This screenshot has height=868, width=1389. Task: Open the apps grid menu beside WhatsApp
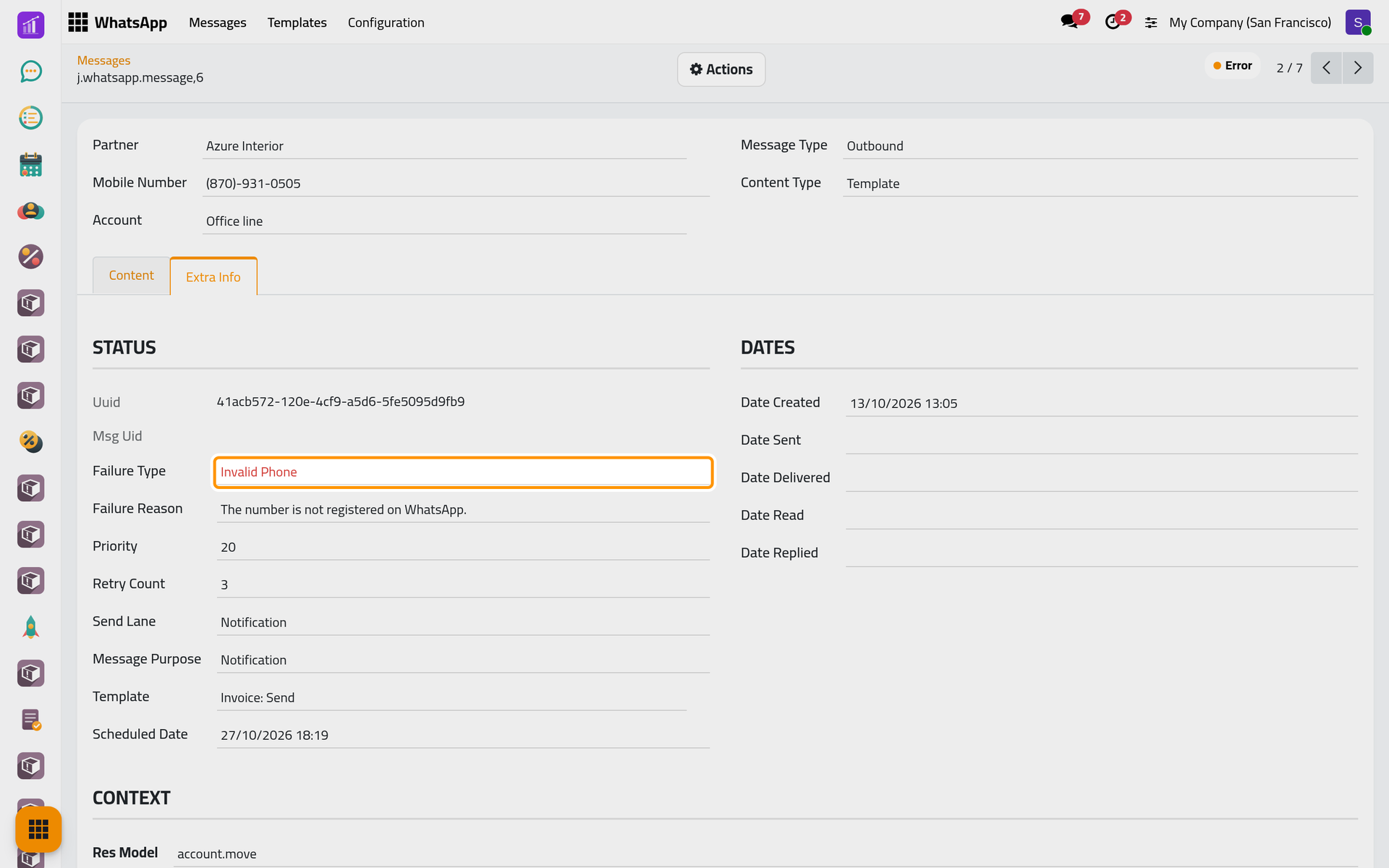78,22
